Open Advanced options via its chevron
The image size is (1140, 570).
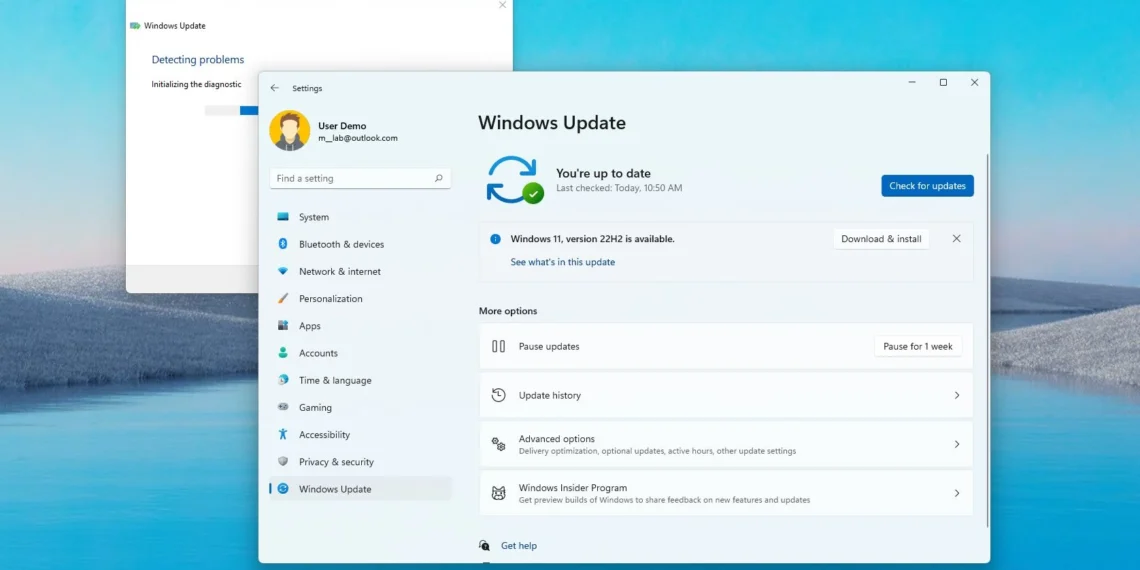(957, 444)
